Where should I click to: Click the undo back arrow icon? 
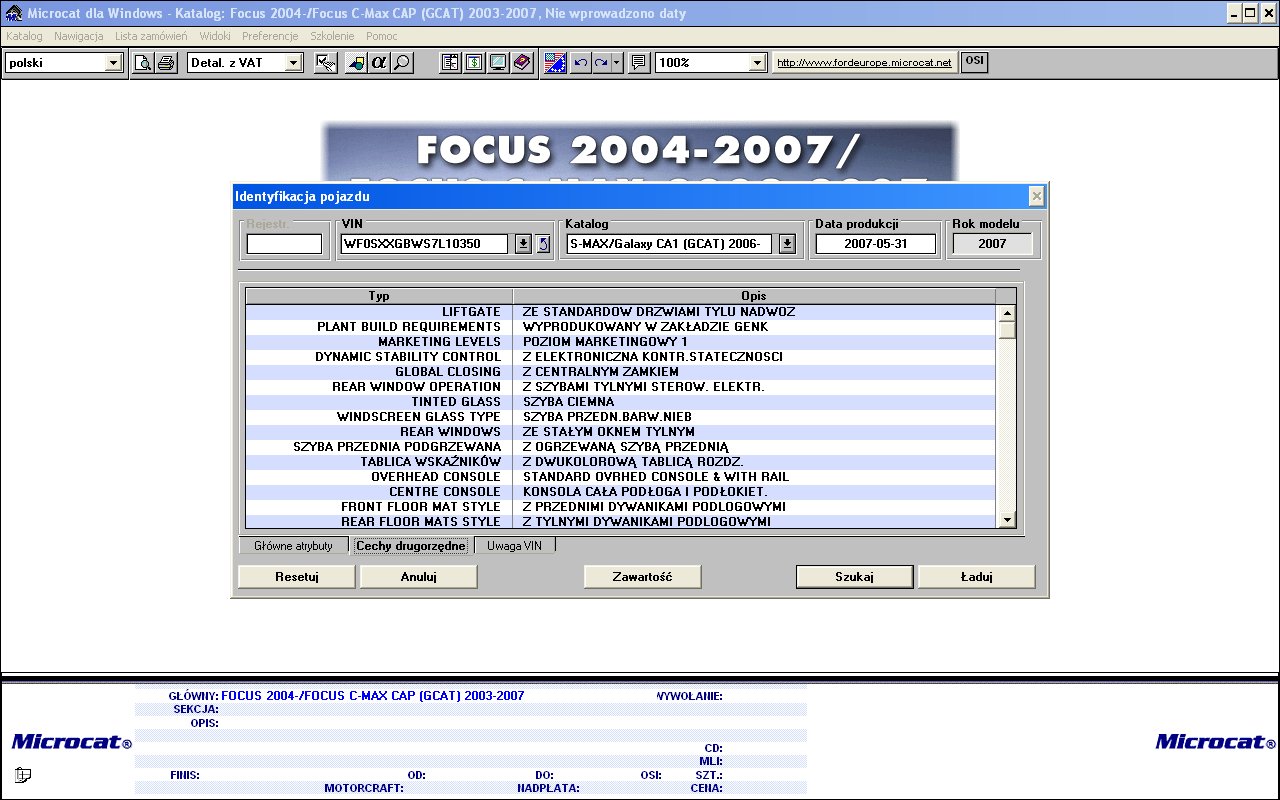coord(580,62)
